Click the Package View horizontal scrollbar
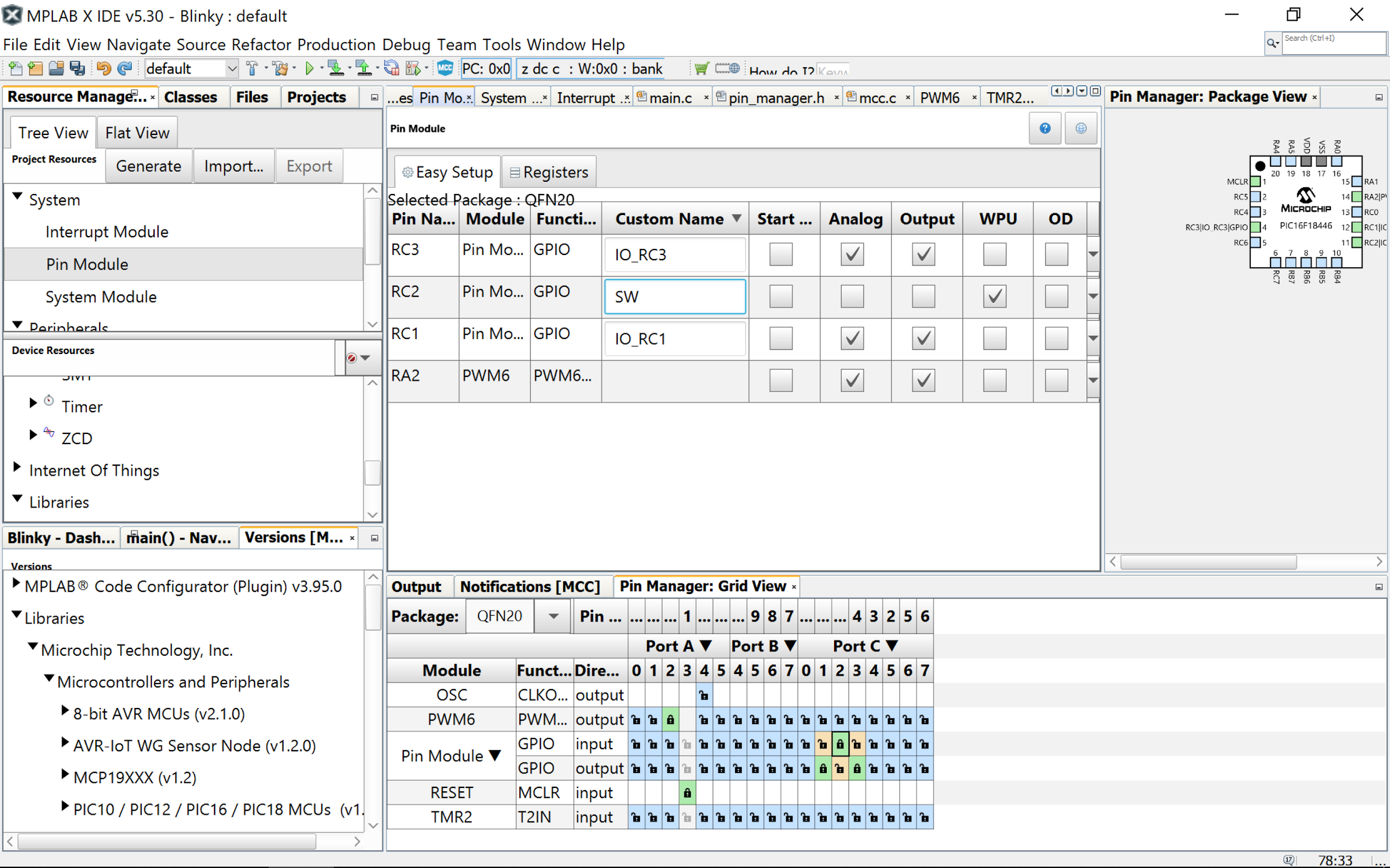This screenshot has width=1390, height=868. [x=1209, y=561]
